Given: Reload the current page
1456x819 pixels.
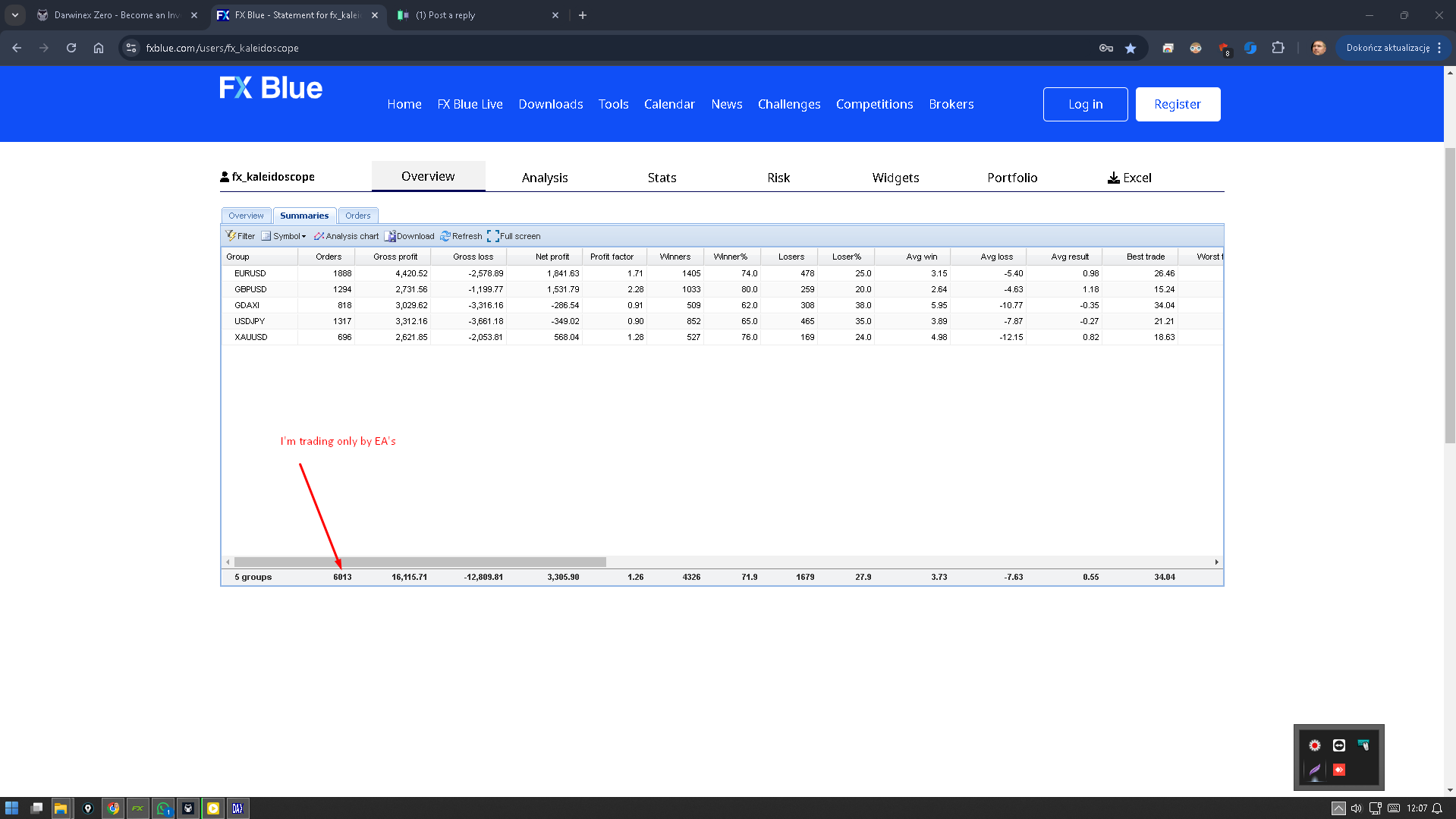Looking at the screenshot, I should [x=71, y=48].
